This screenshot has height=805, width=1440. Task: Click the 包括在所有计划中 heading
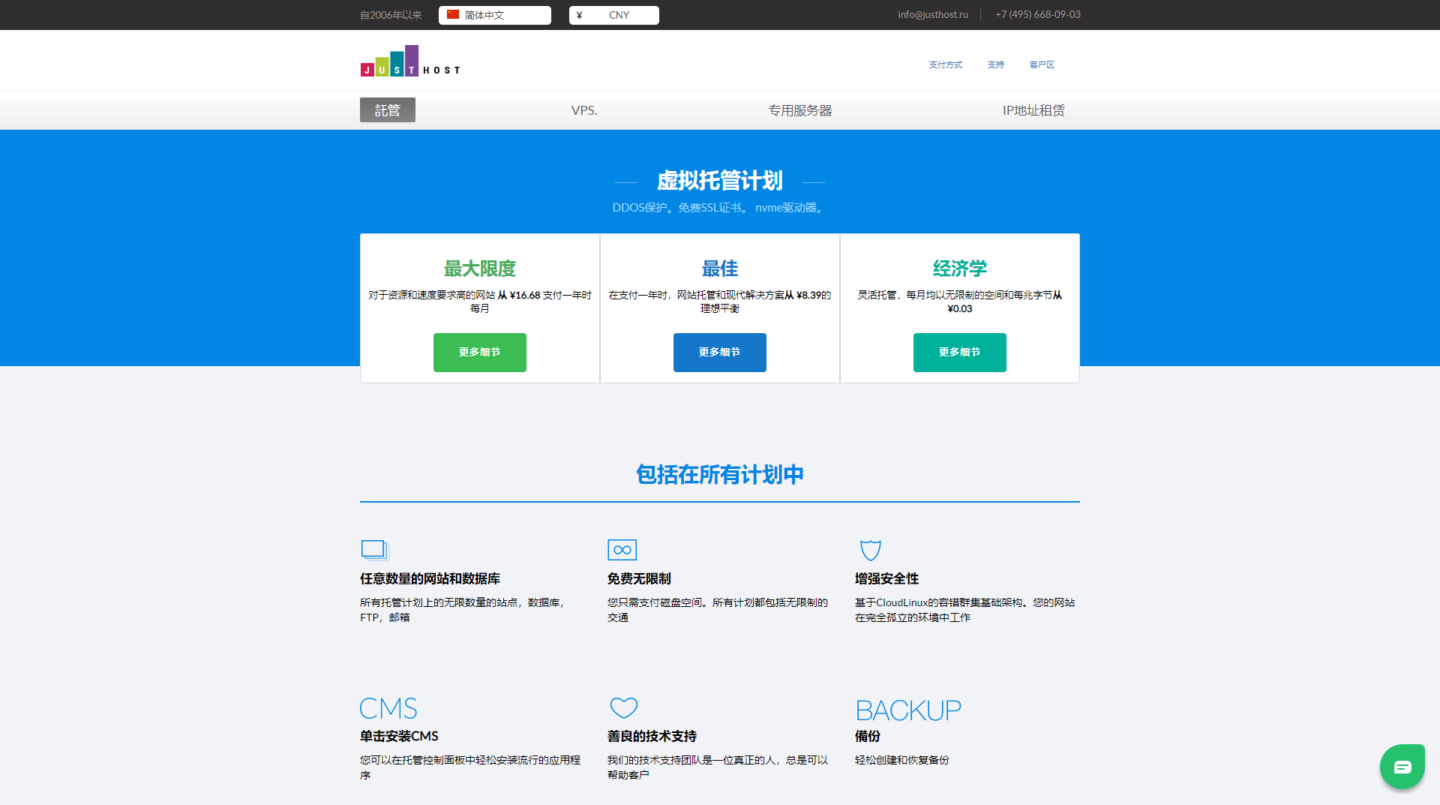(x=720, y=474)
